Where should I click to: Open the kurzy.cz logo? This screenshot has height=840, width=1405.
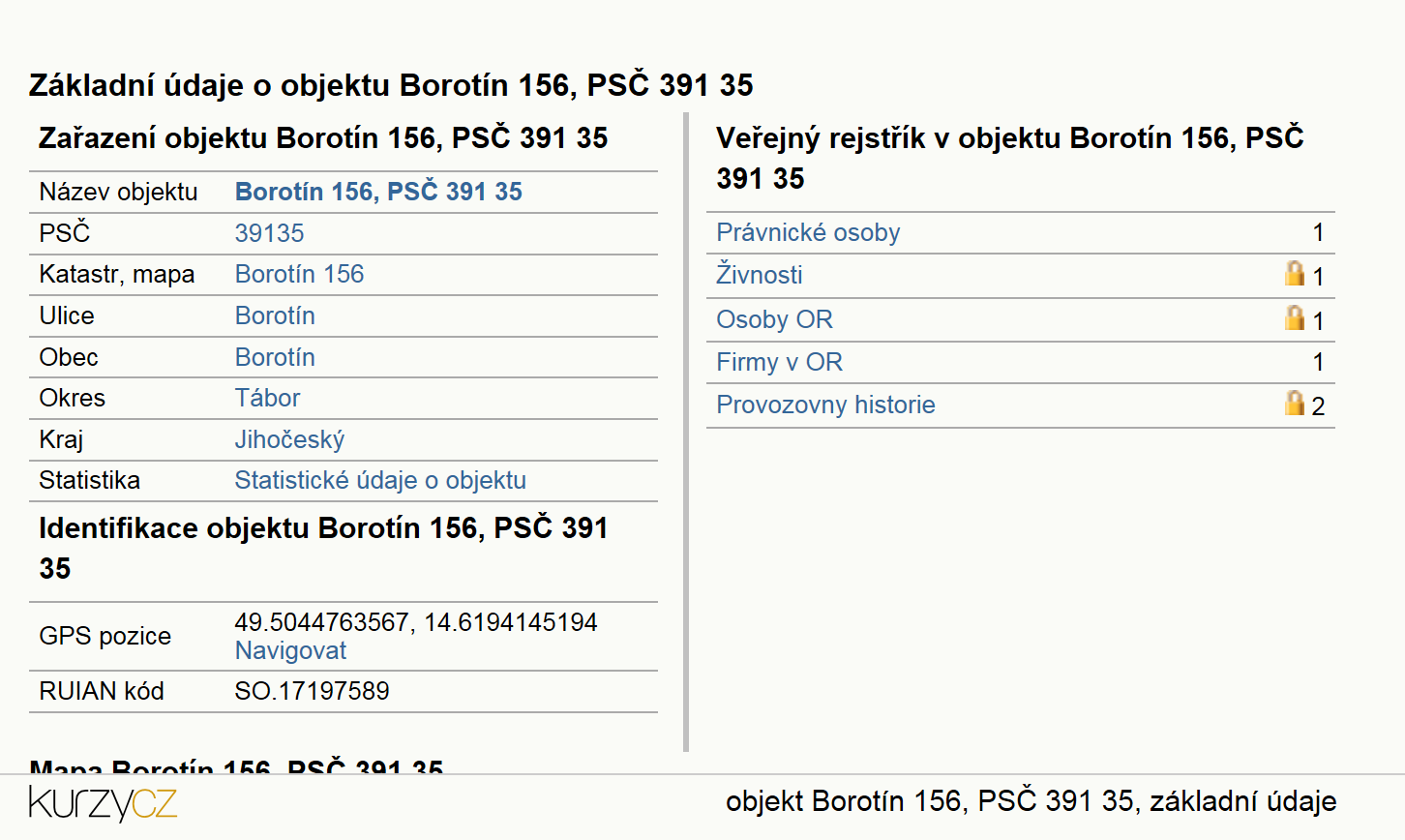(x=103, y=803)
